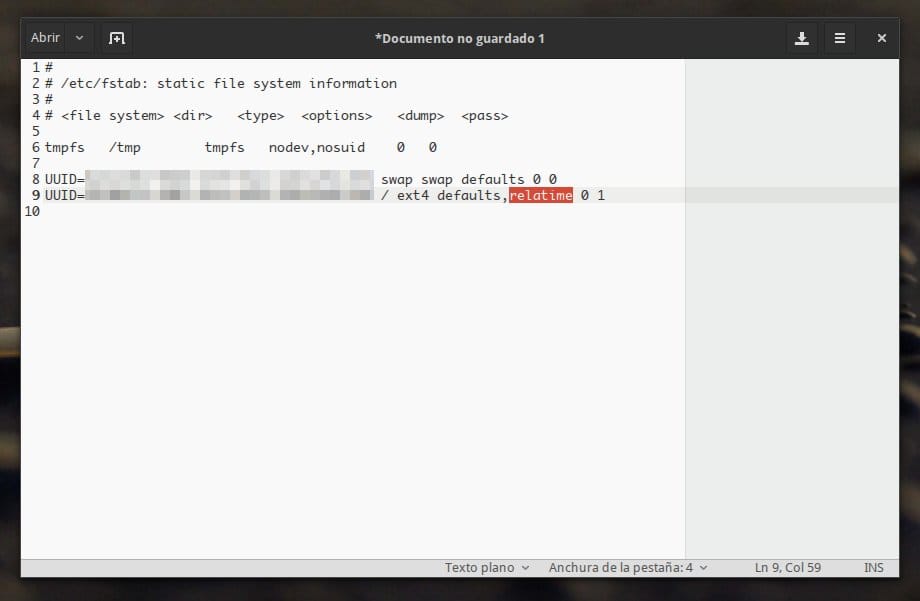Click on swap swap defaults text in line 8
Viewport: 920px width, 601px height.
(452, 179)
